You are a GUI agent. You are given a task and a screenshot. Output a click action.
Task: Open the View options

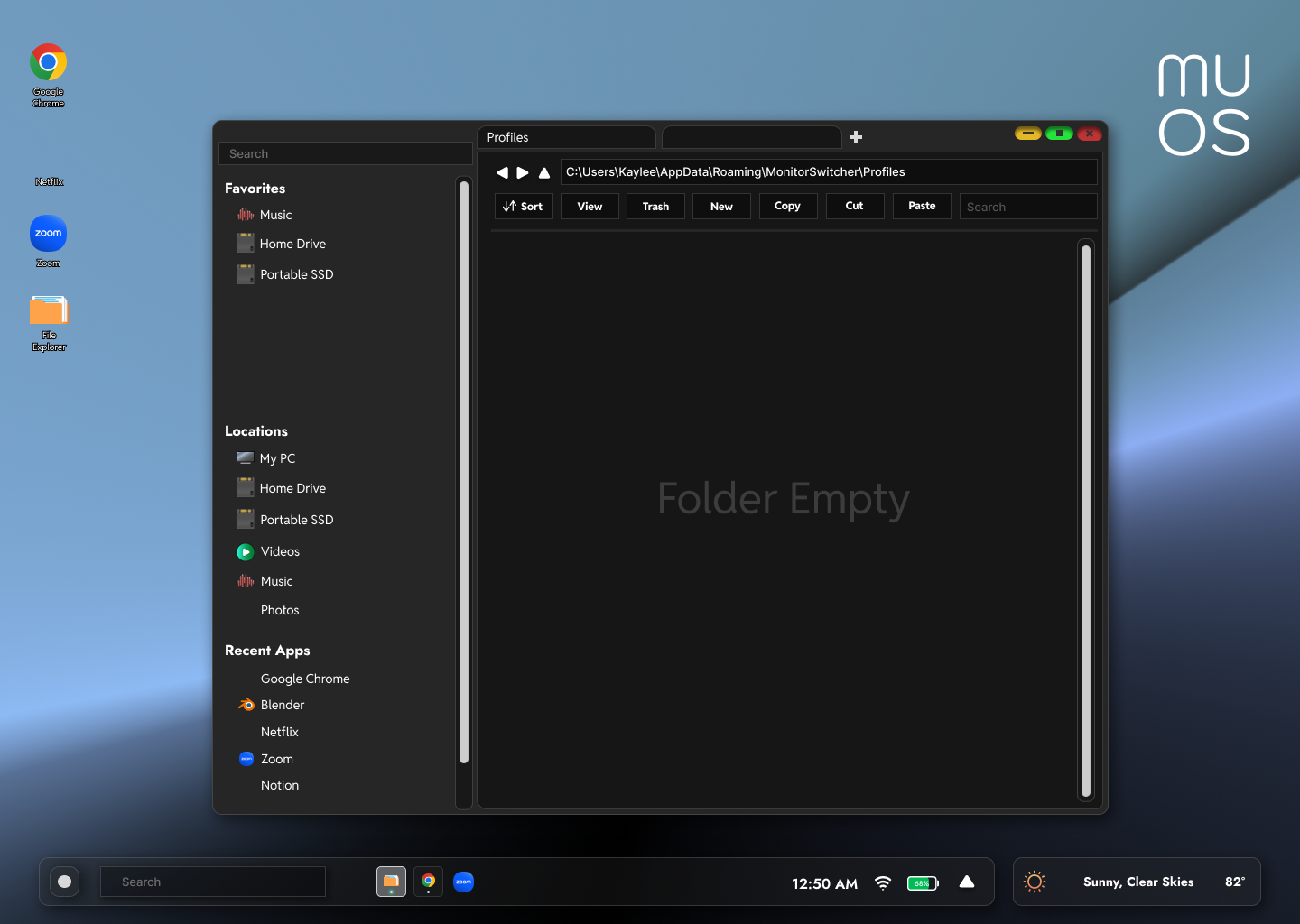(x=589, y=206)
